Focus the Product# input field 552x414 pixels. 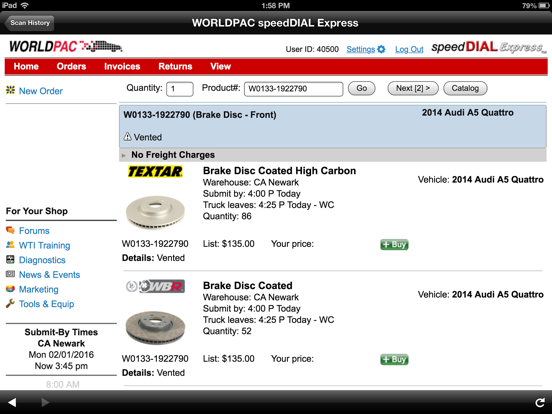coord(294,89)
